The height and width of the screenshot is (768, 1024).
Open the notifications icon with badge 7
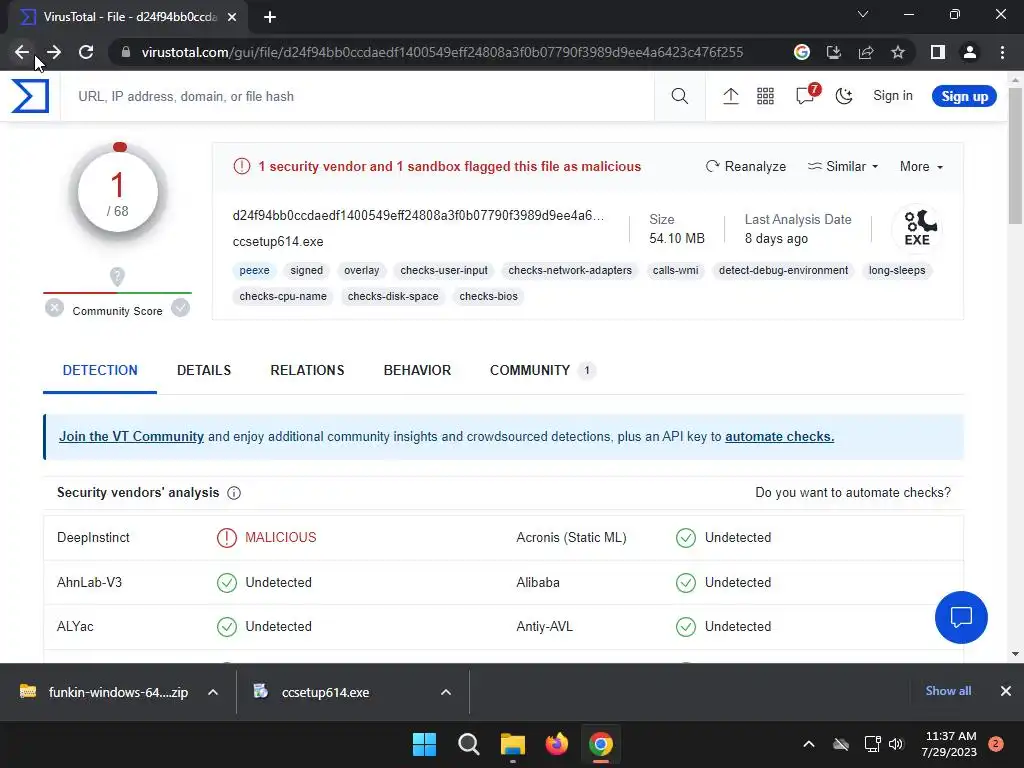coord(806,95)
